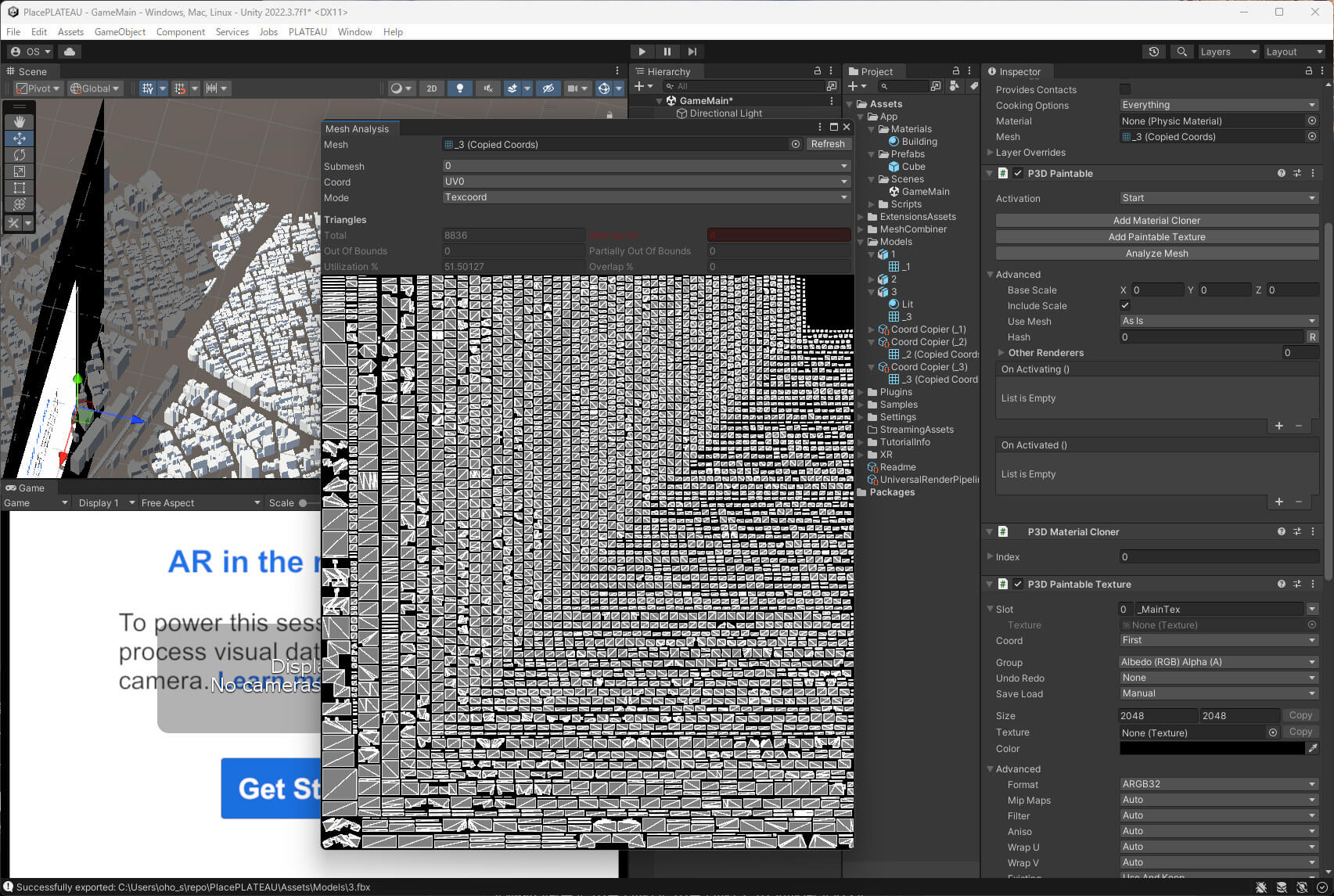Open the Layout dropdown

(x=1294, y=52)
